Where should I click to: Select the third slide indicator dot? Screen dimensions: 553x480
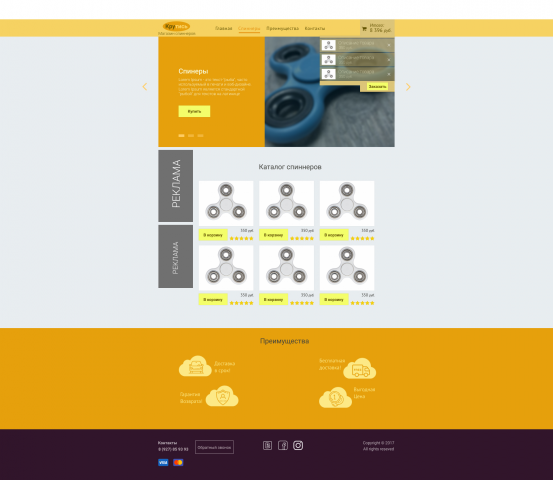200,135
